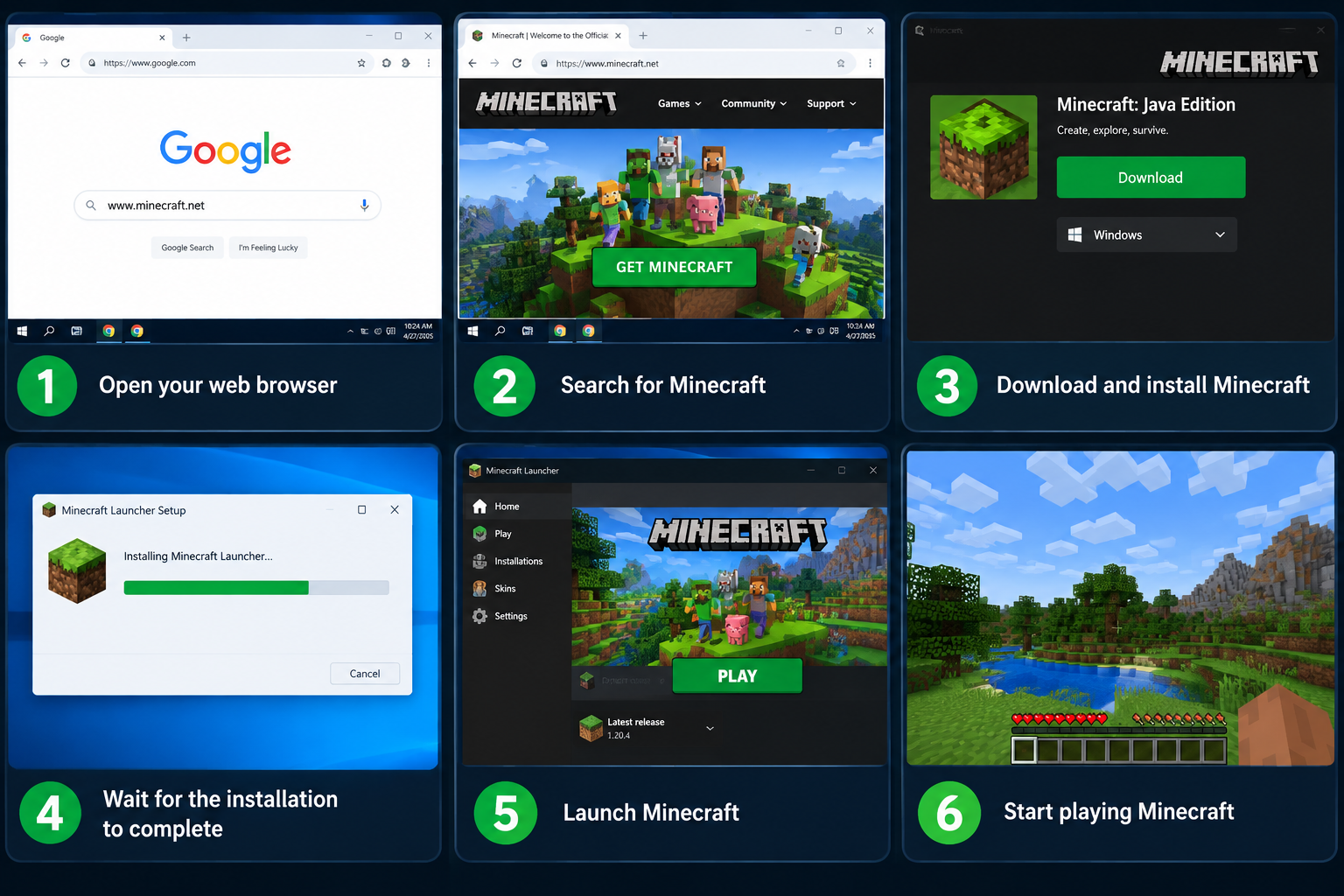Go forward in the Minecraft website browser window
The height and width of the screenshot is (896, 1344).
494,63
